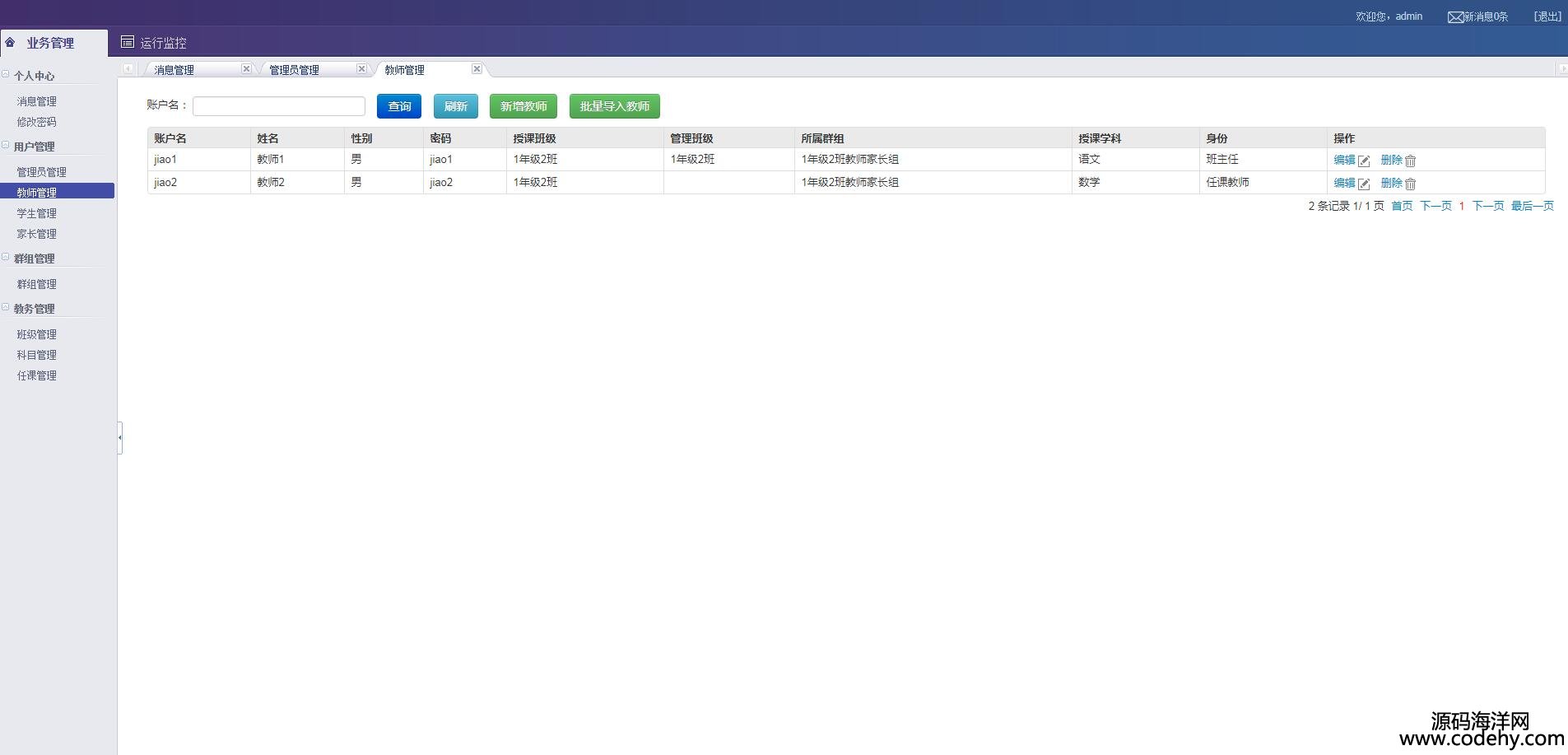Click the edit pencil icon for jiao1
The width and height of the screenshot is (1568, 755).
coord(1364,161)
